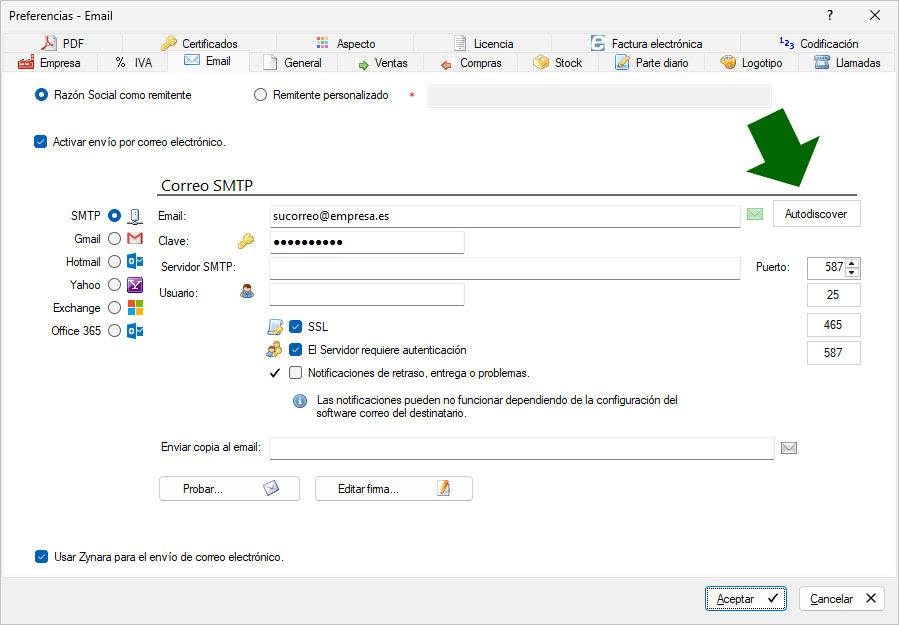Screen dimensions: 899x625
Task: Click the help question mark in title bar
Action: point(829,15)
